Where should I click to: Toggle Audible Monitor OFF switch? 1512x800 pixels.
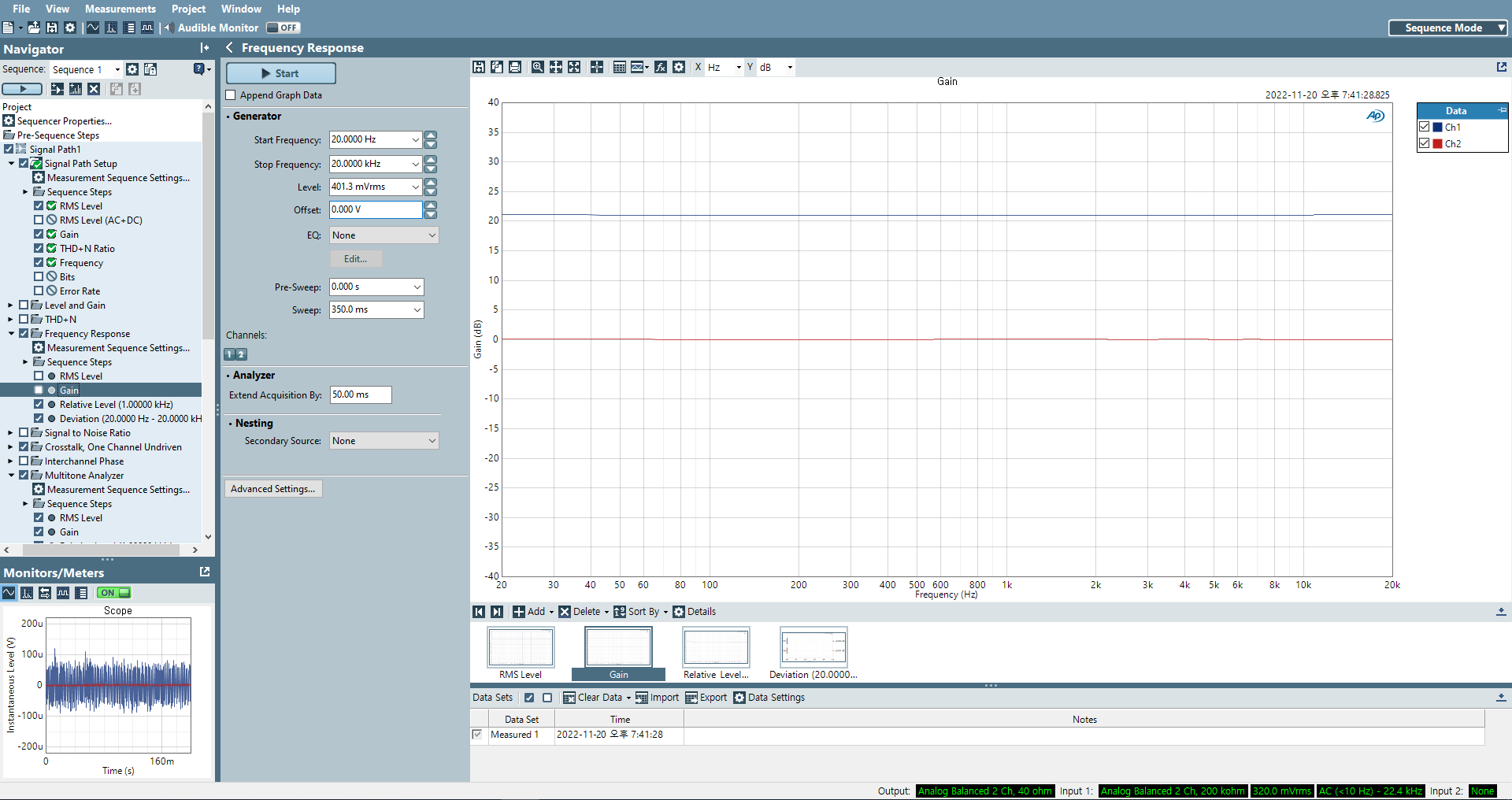(283, 28)
